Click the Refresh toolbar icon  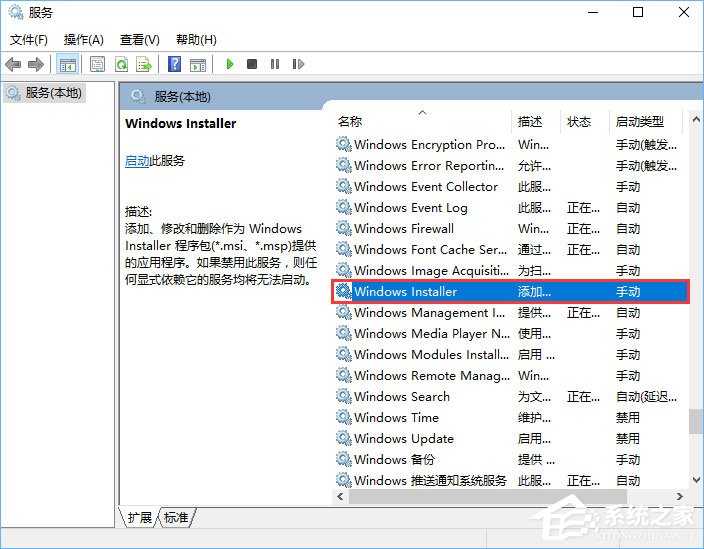coord(122,64)
